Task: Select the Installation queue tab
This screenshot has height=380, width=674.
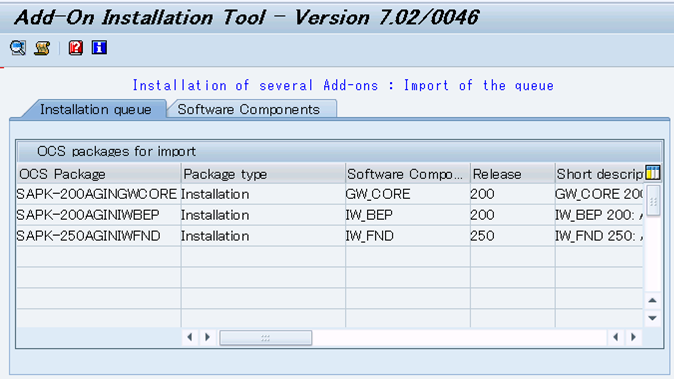Action: (x=95, y=109)
